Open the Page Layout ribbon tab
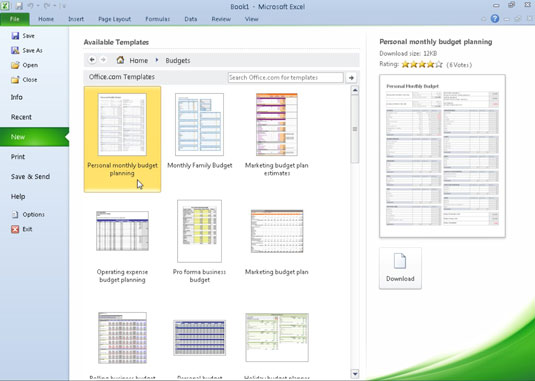This screenshot has width=535, height=381. click(x=114, y=19)
